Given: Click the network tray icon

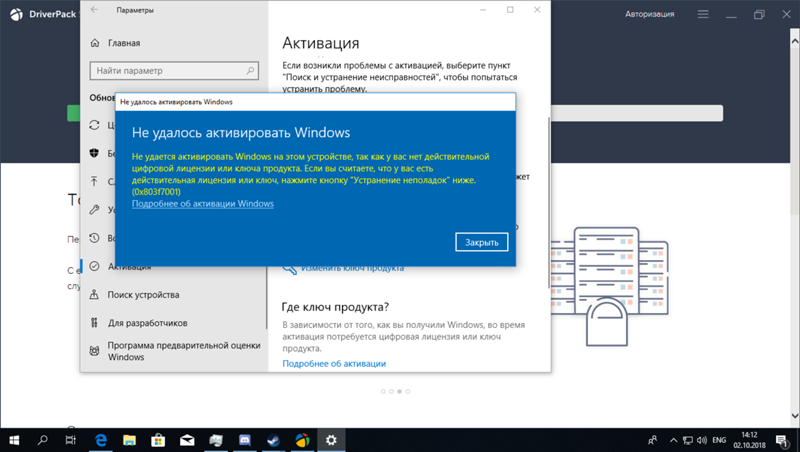Looking at the screenshot, I should 688,440.
